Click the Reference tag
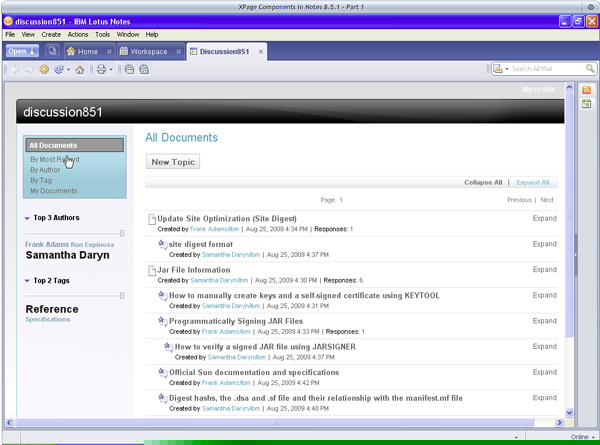The height and width of the screenshot is (445, 600). tap(52, 309)
